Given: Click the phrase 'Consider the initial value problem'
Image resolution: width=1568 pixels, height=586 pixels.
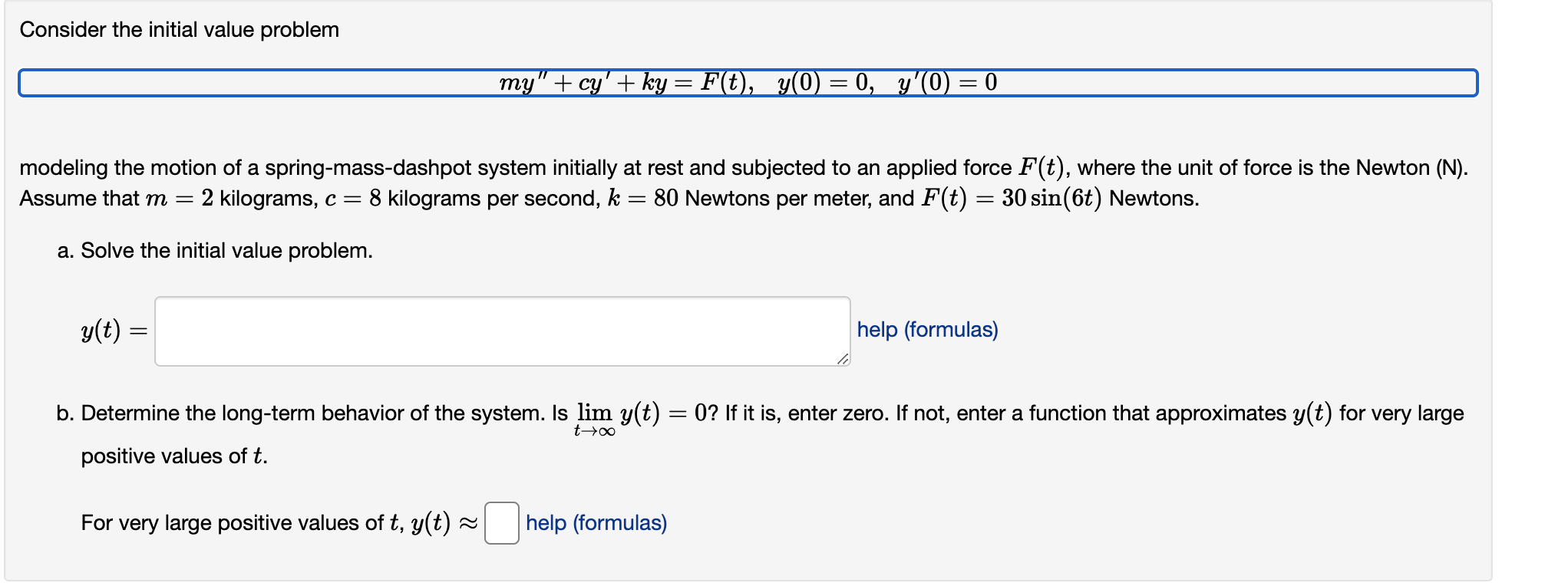Looking at the screenshot, I should pyautogui.click(x=180, y=29).
